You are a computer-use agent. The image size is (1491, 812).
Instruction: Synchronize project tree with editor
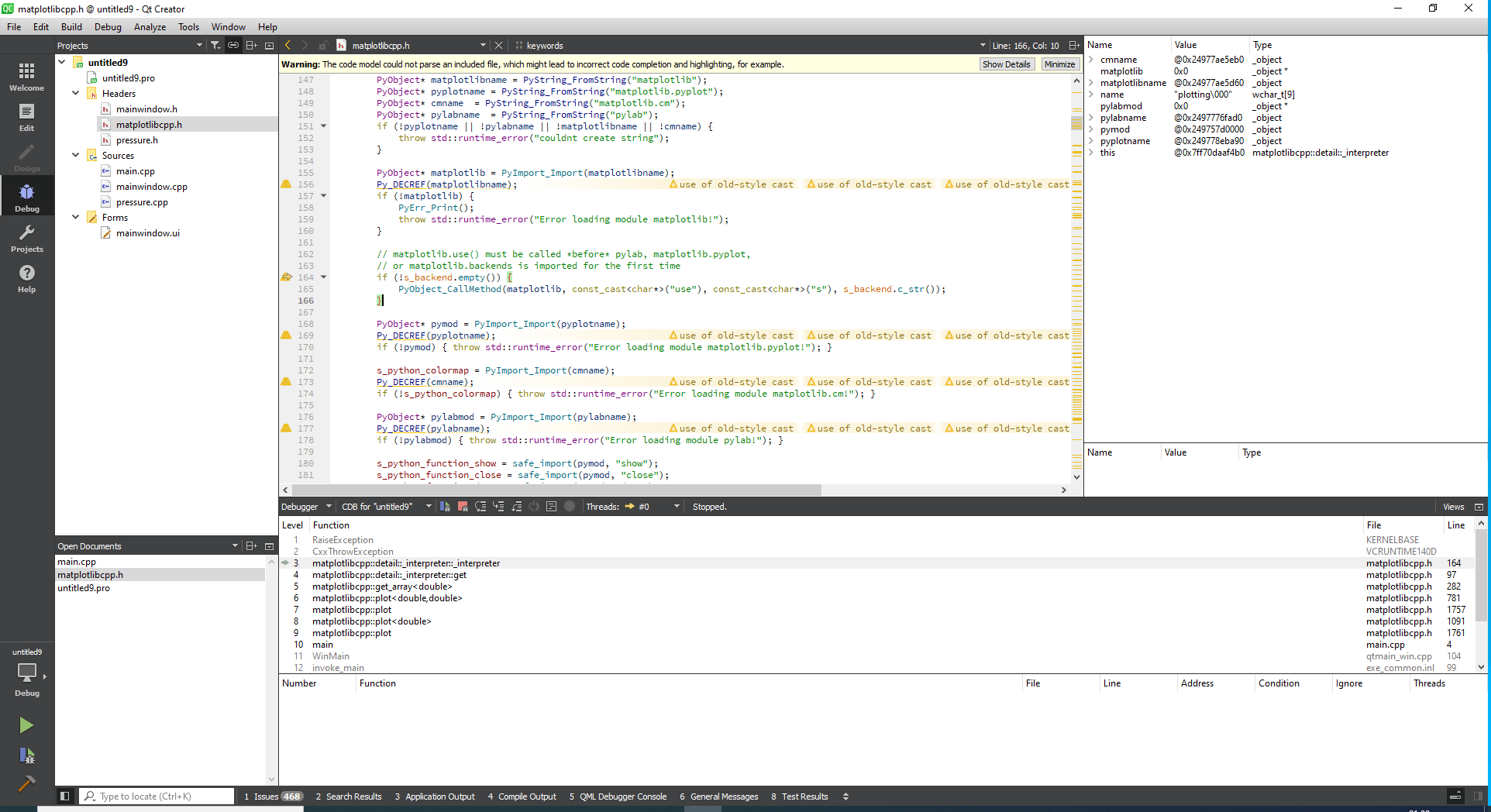(233, 46)
